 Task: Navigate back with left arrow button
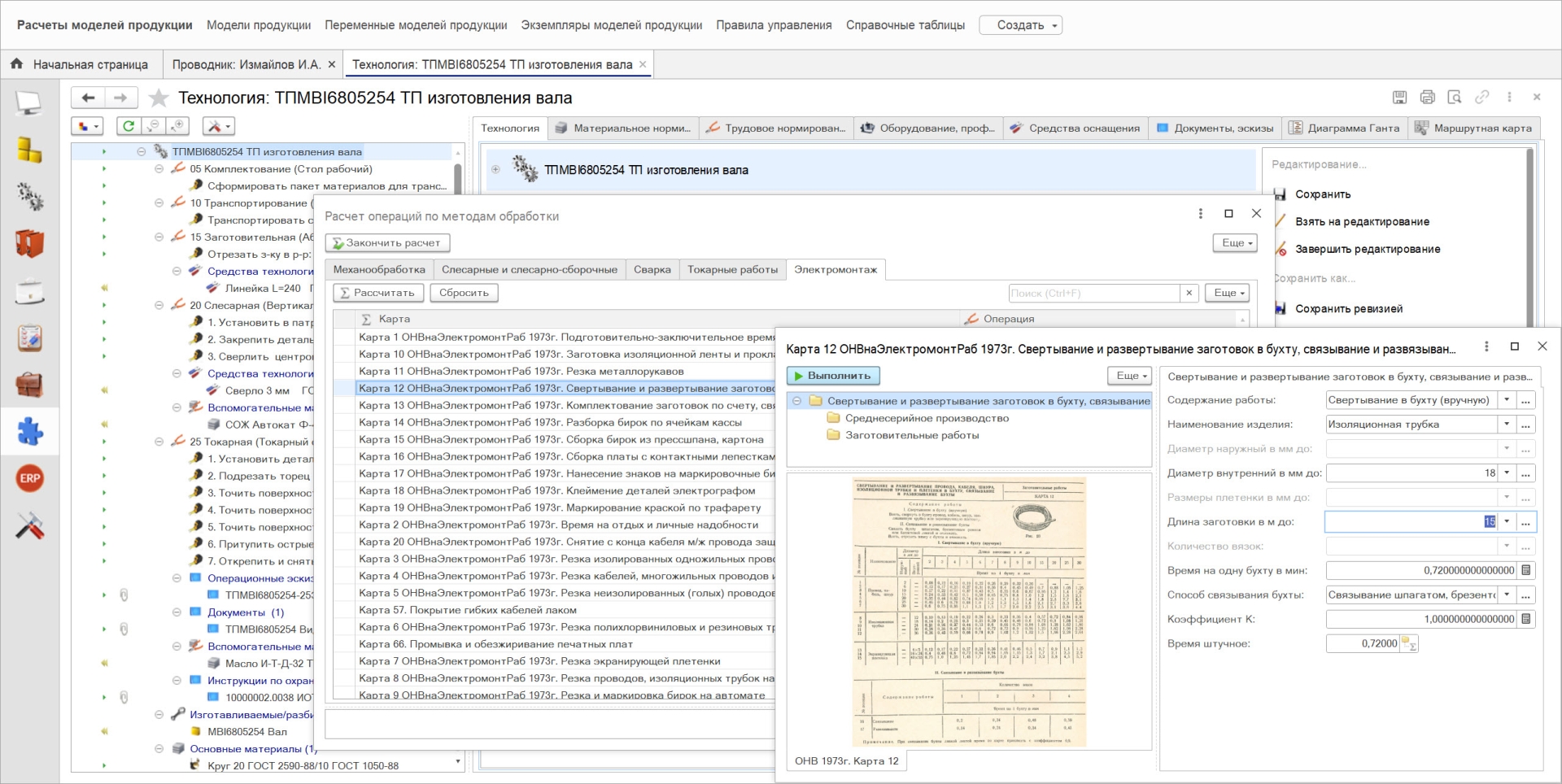(x=88, y=98)
